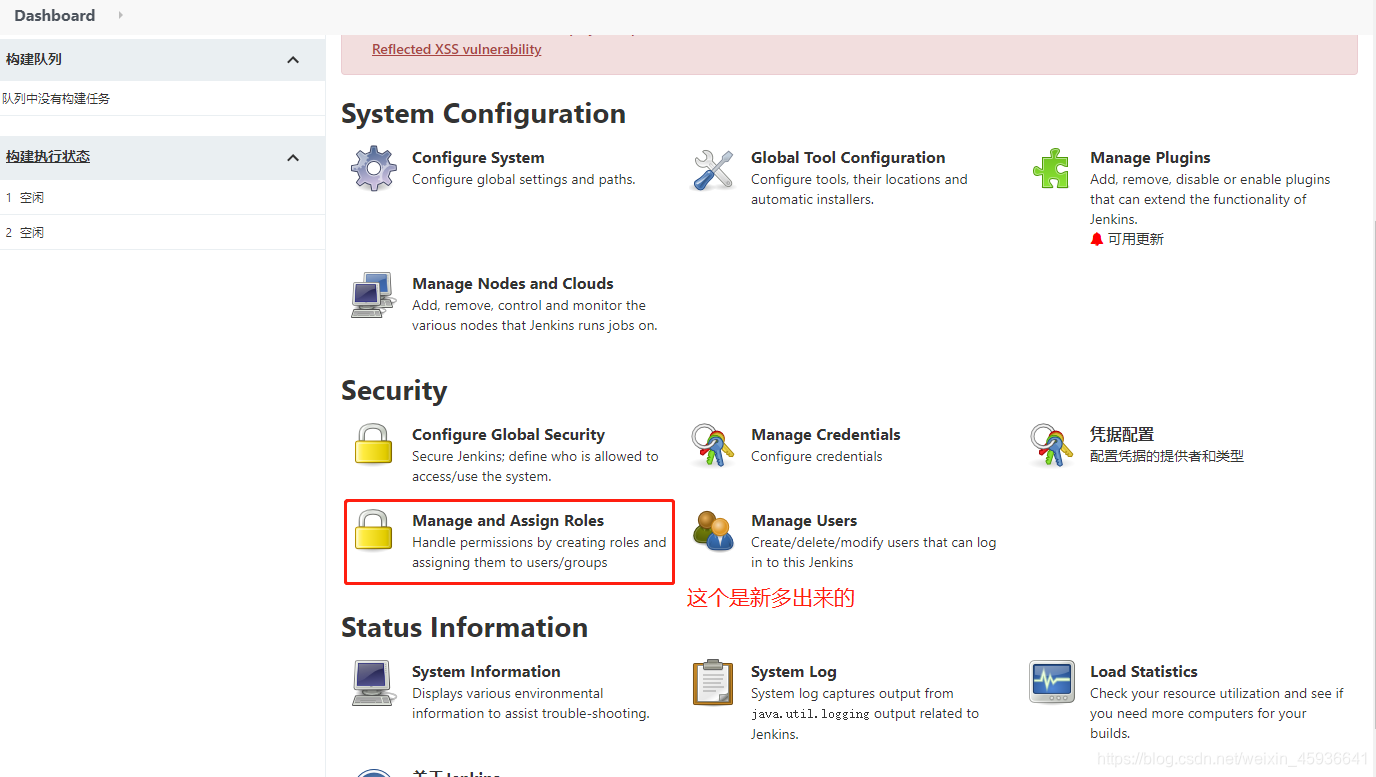Open the Manage Users link
Image resolution: width=1376 pixels, height=777 pixels.
click(x=804, y=520)
